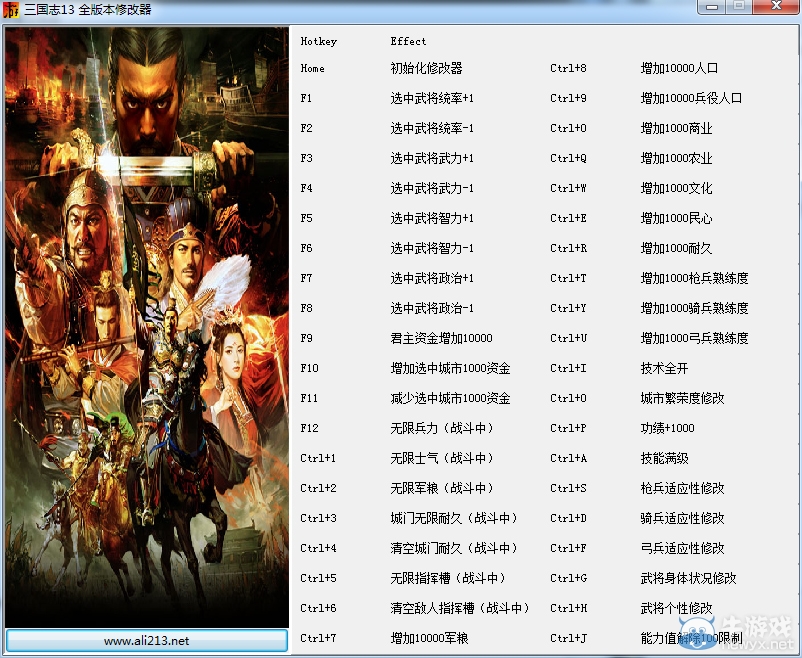Select "清空城门耐久（战斗中）" text
Screen dimensions: 802x658
point(455,549)
